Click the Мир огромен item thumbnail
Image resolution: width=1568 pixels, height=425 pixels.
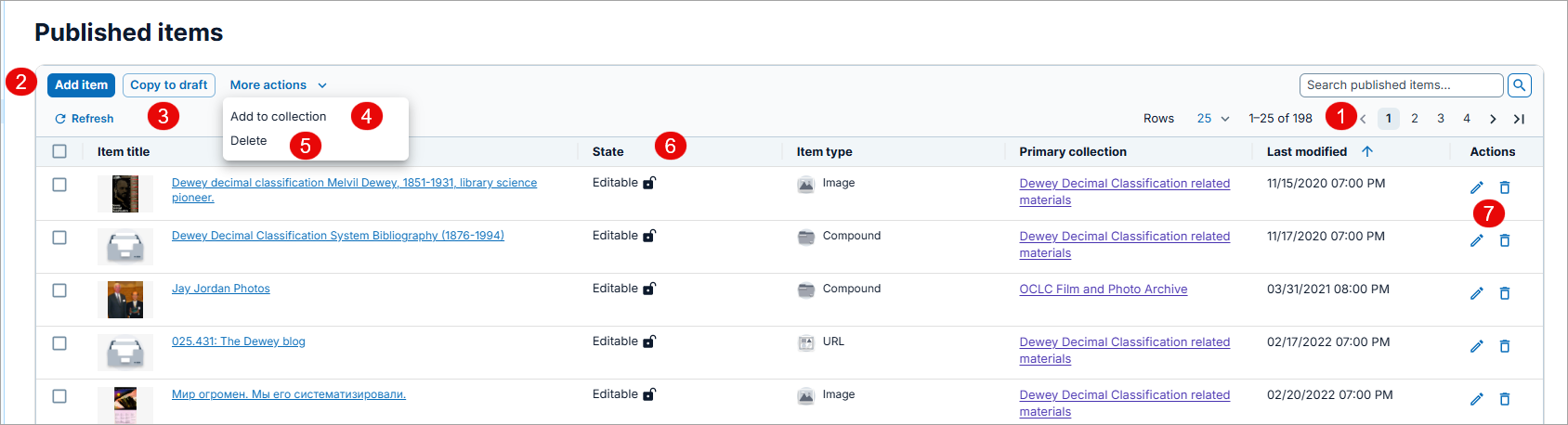click(125, 405)
